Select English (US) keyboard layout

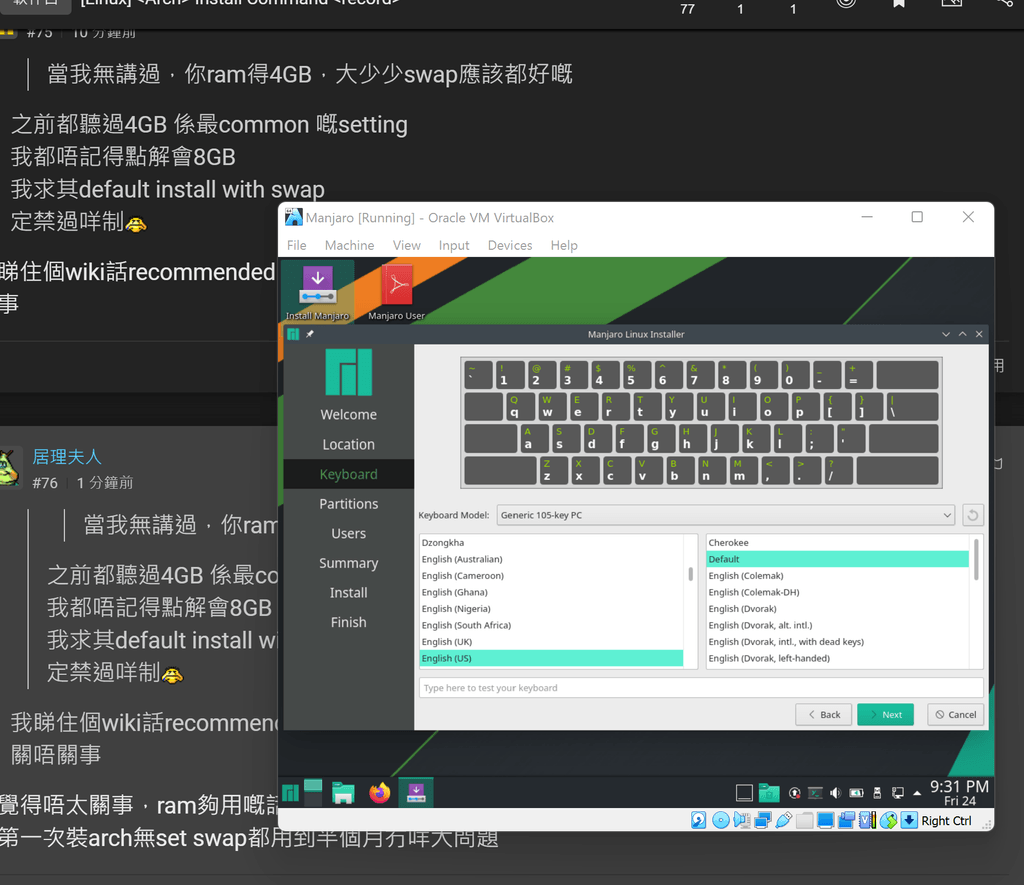(550, 658)
